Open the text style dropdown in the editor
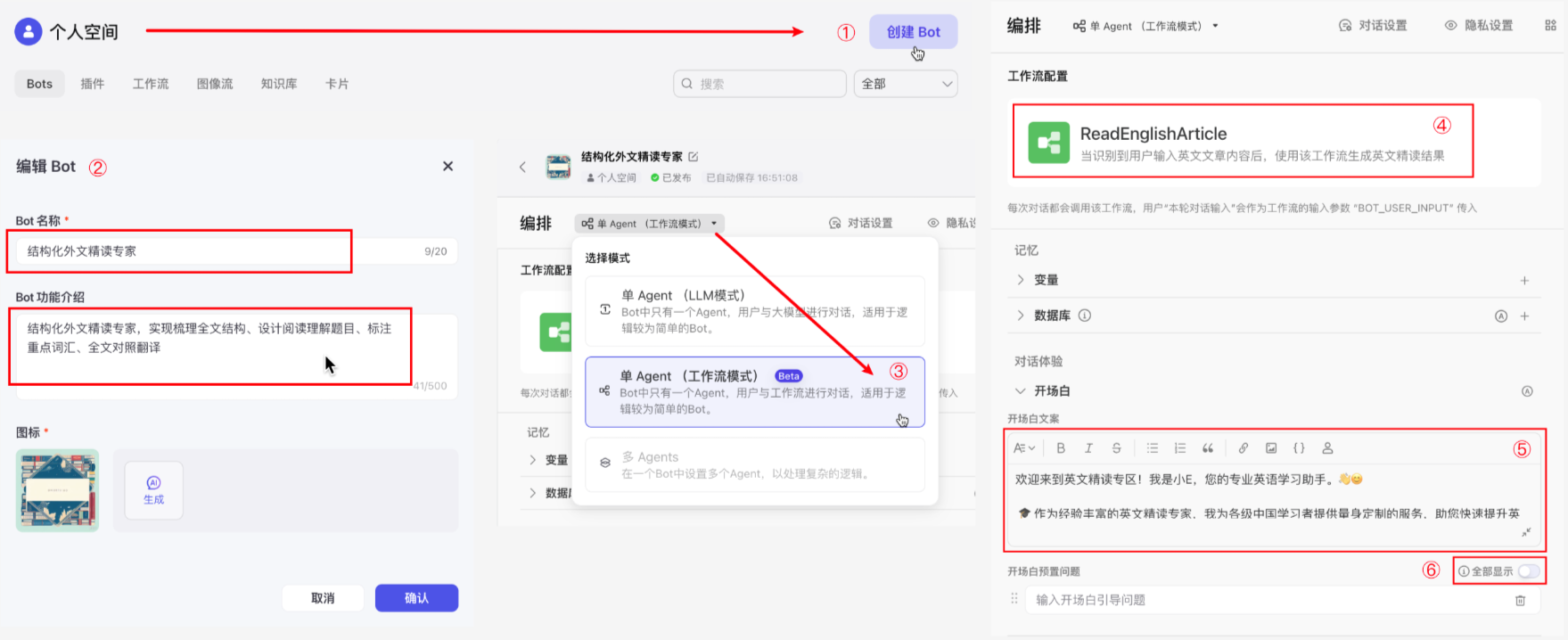Screen dimensions: 1568x640 [1024, 448]
